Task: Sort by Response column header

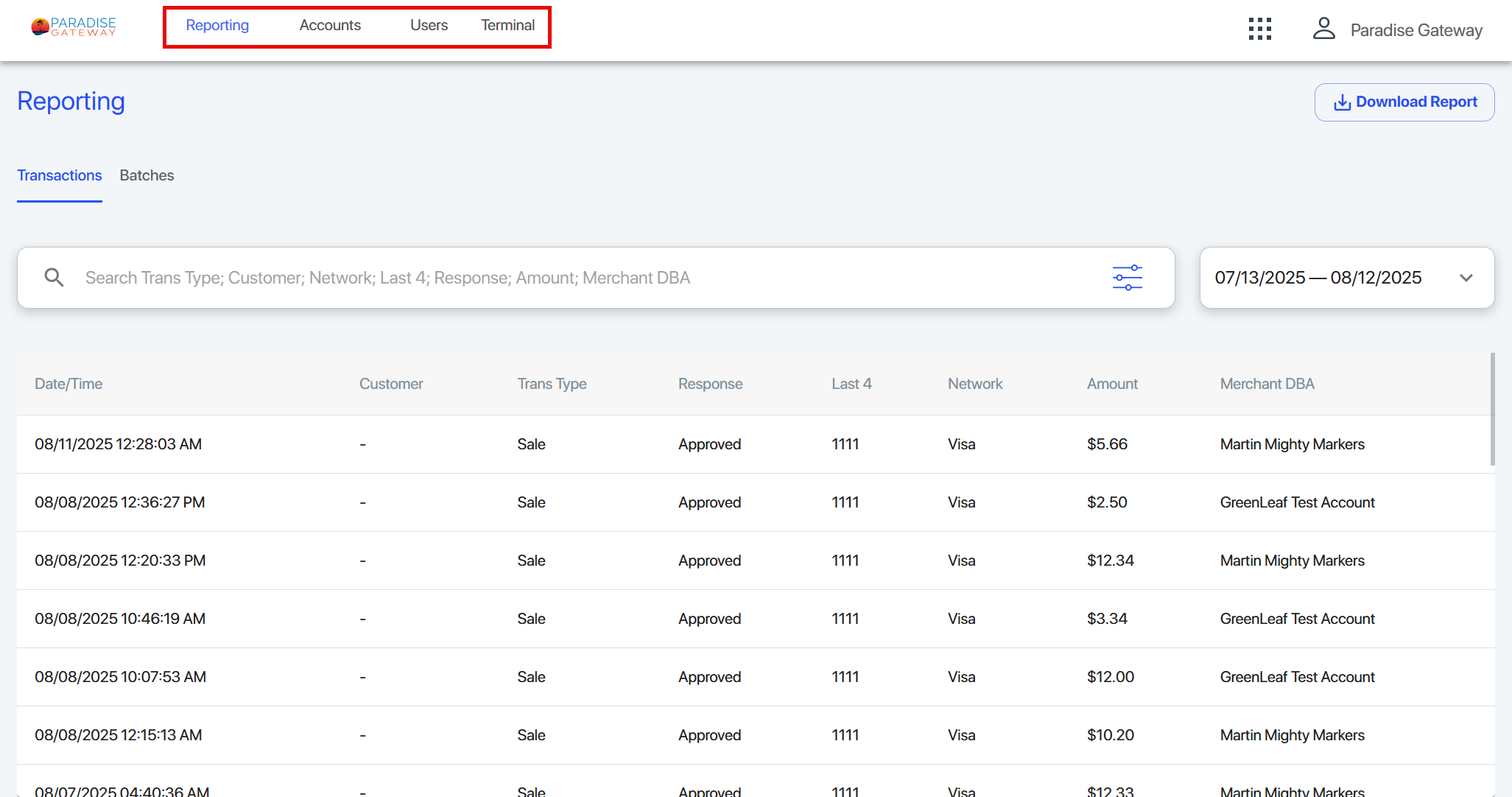Action: pyautogui.click(x=710, y=384)
